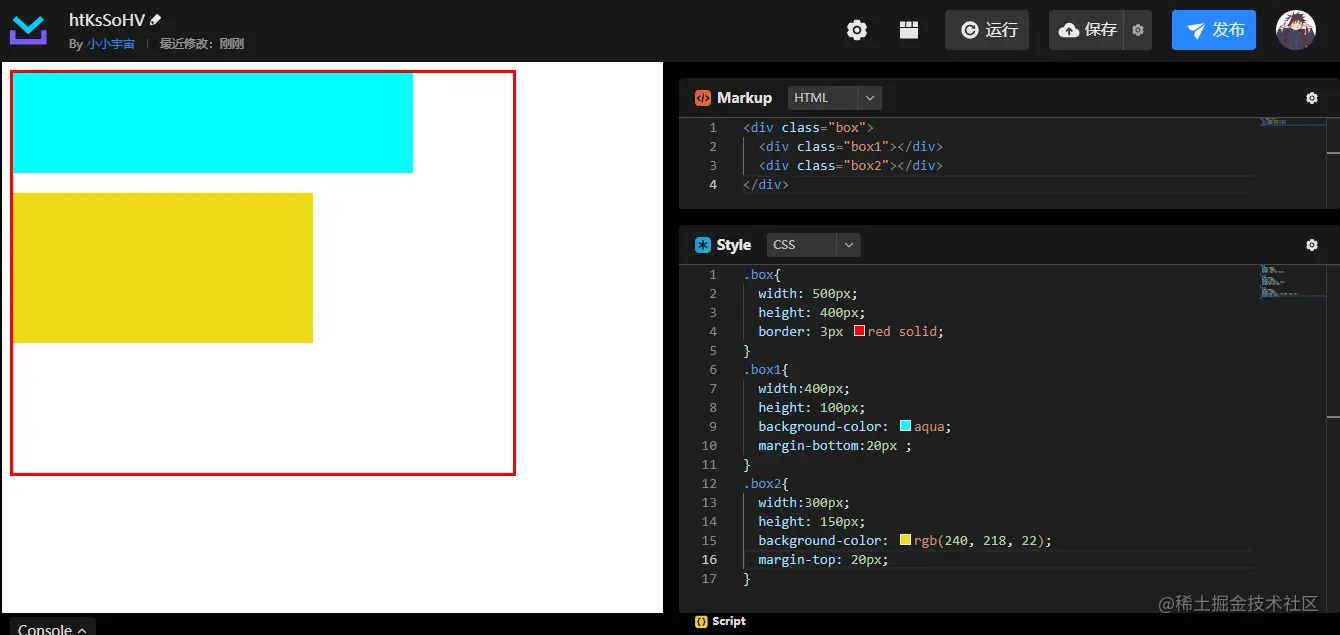Click yellow rgb color swatch in CSS
Image resolution: width=1340 pixels, height=635 pixels.
point(905,540)
